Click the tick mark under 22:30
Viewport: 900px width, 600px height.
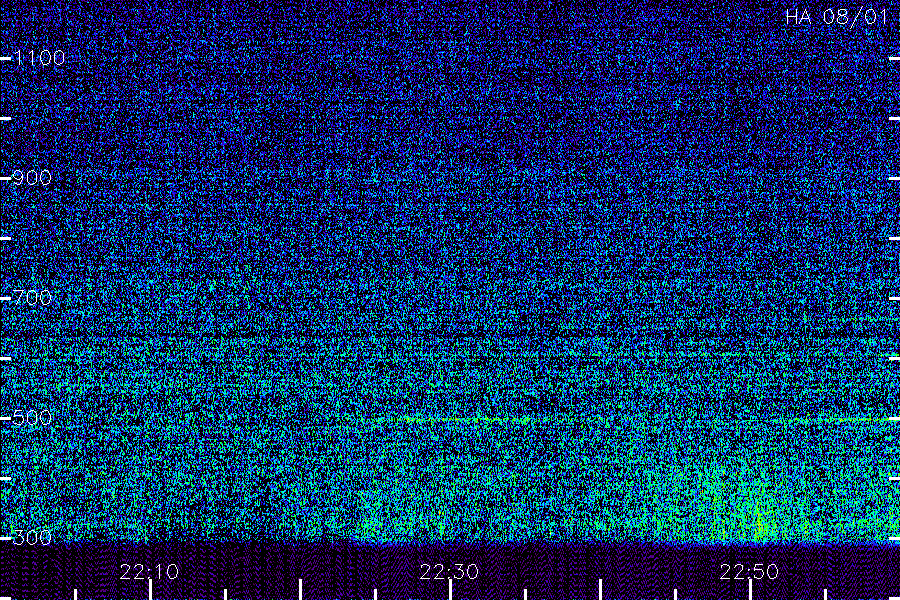click(451, 590)
